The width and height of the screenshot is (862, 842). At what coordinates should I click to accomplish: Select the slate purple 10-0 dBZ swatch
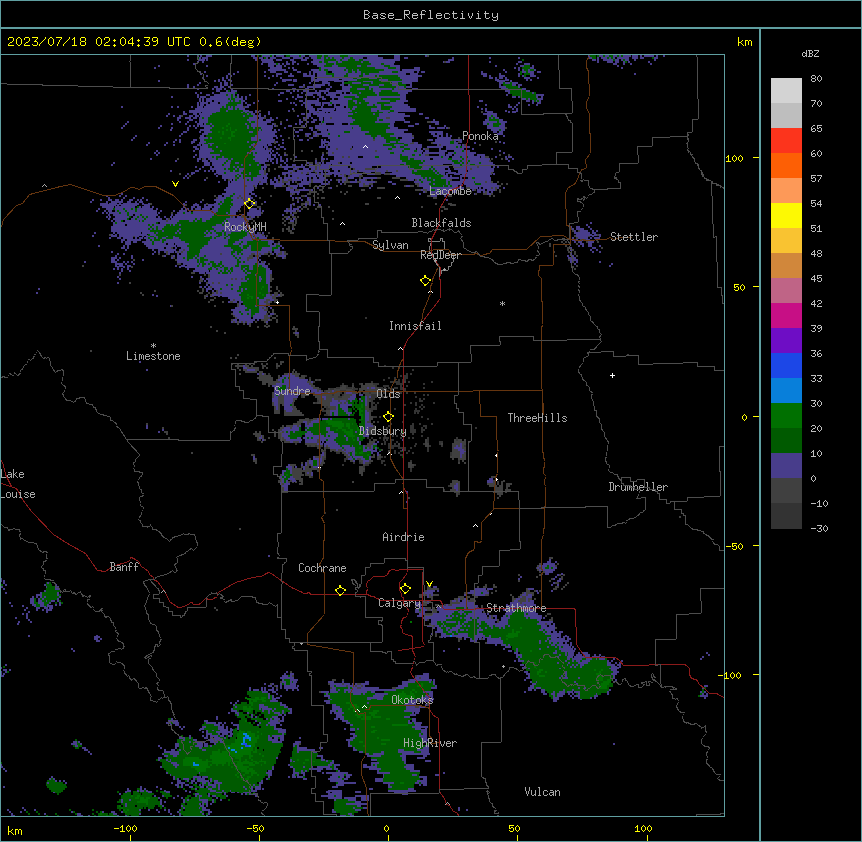[786, 466]
